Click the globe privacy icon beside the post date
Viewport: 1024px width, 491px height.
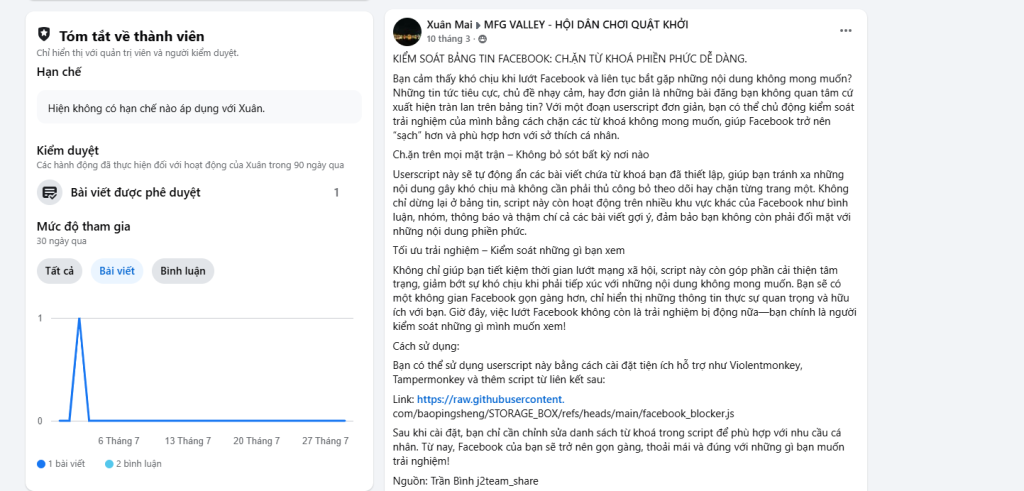pos(482,38)
